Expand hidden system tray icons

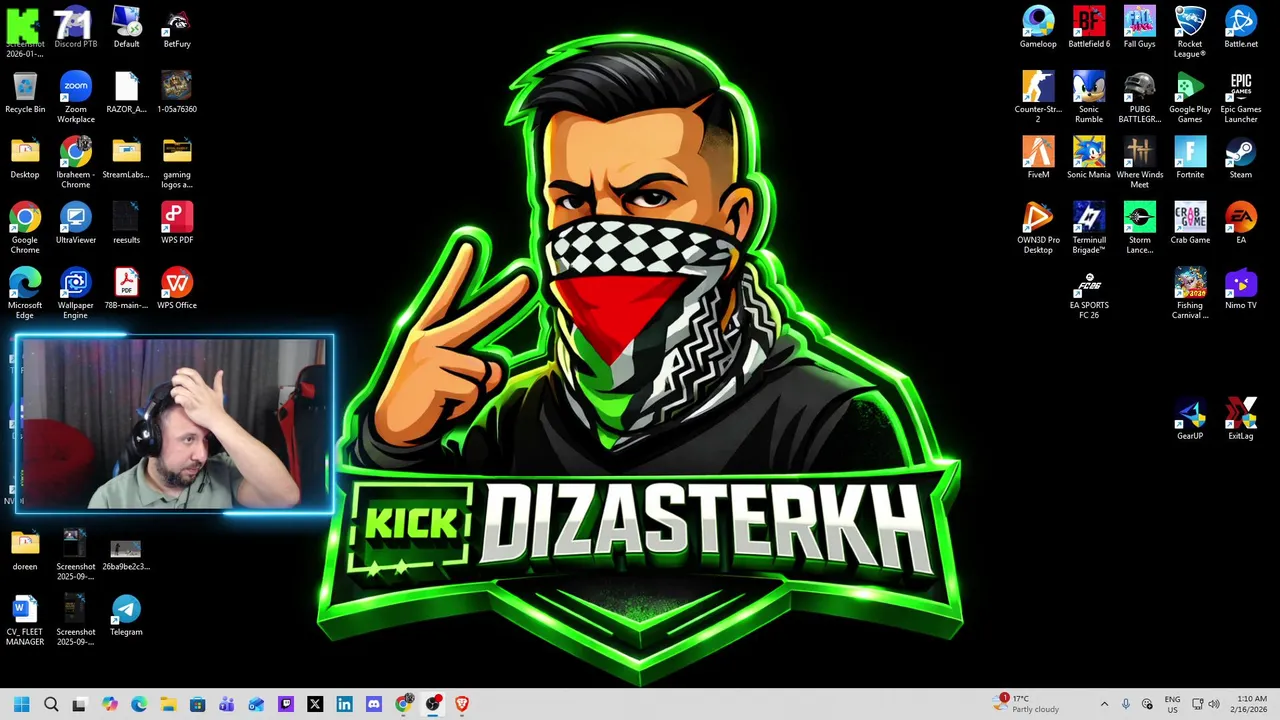1104,704
